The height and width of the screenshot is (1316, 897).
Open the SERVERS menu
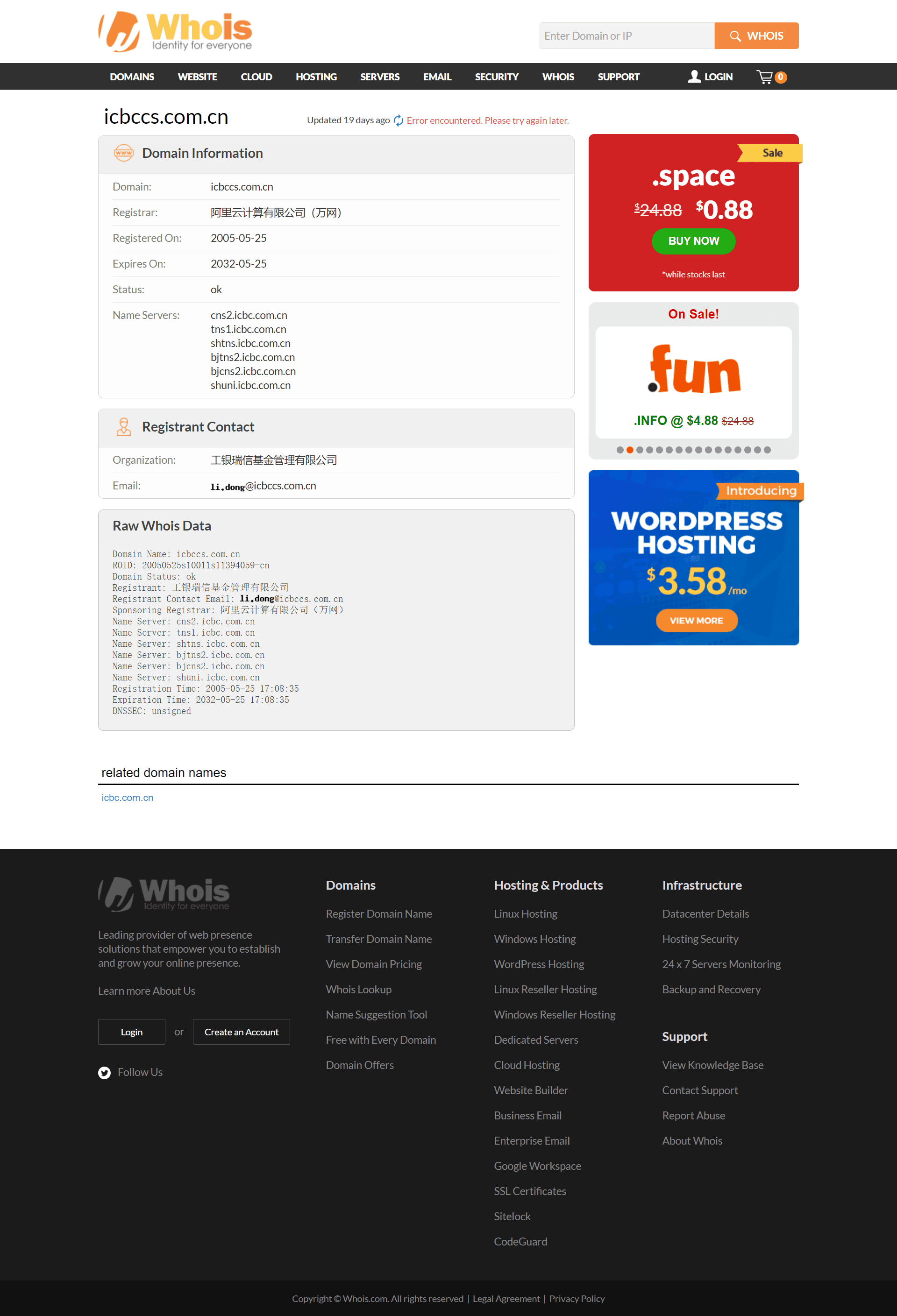(x=380, y=77)
